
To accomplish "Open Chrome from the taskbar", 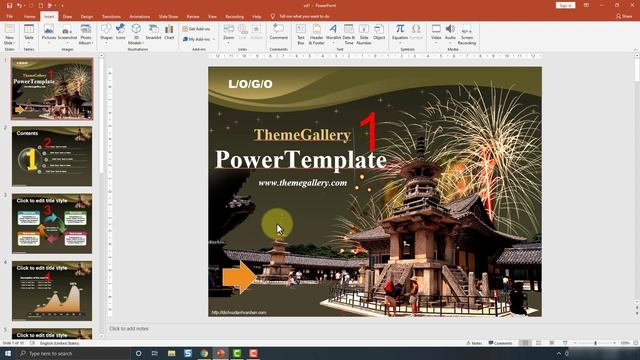I will tap(204, 353).
